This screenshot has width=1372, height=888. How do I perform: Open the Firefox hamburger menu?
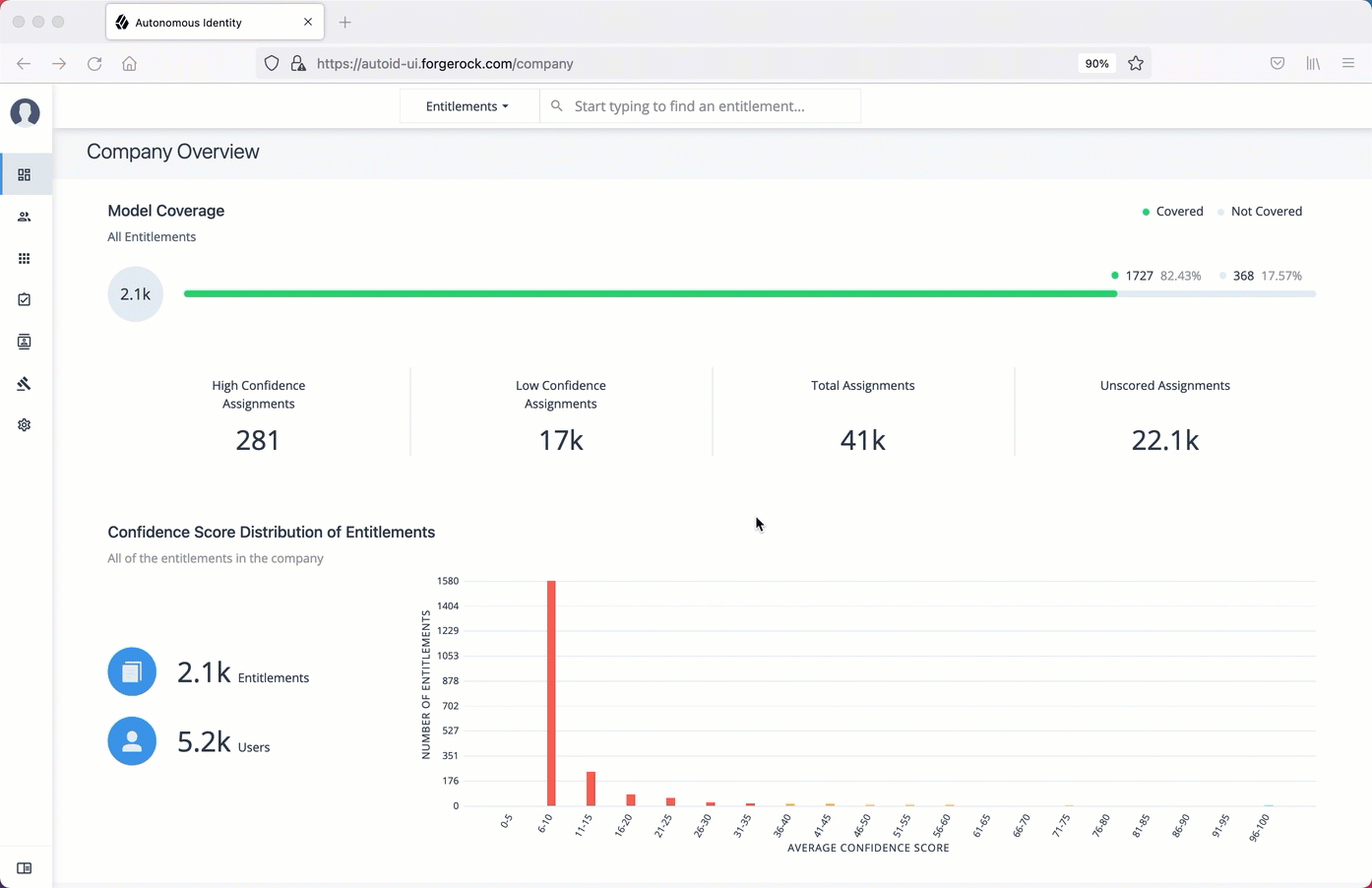pyautogui.click(x=1348, y=63)
